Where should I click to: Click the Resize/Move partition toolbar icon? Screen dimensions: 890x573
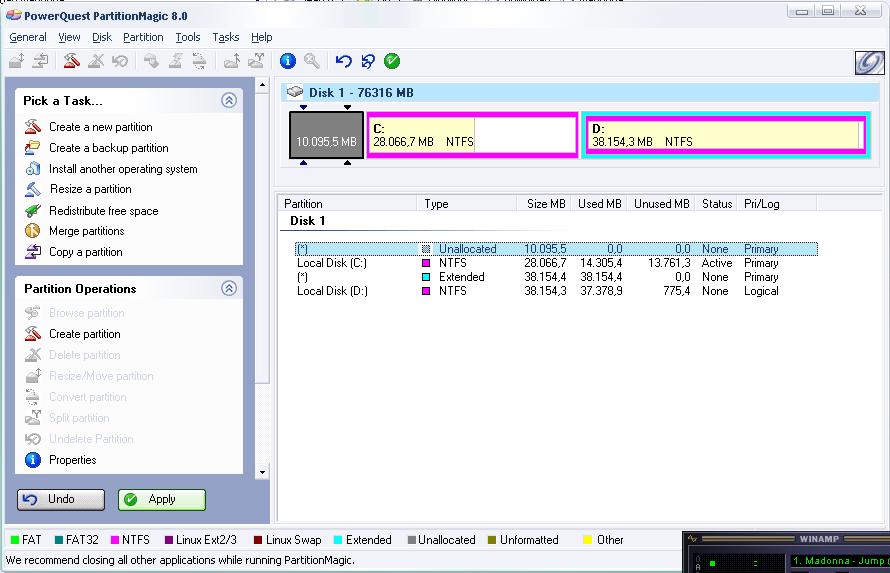coord(16,61)
